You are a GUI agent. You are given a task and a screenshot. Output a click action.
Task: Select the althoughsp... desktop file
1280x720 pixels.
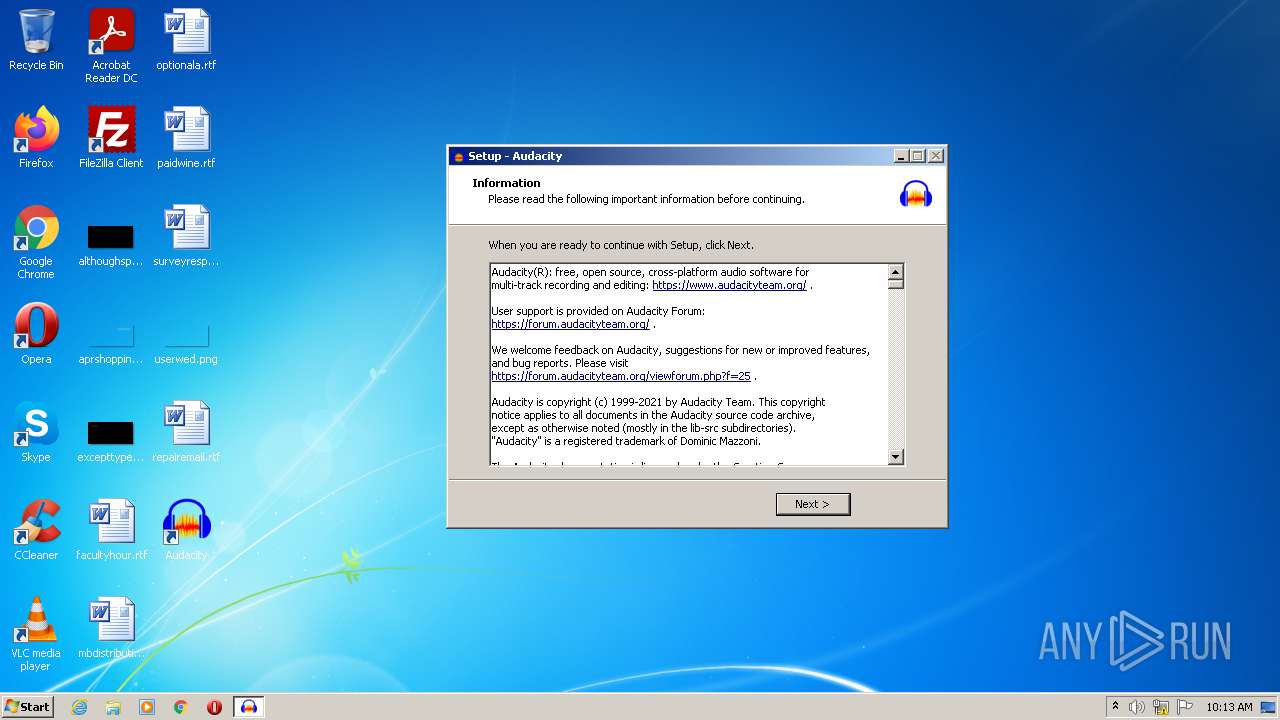111,244
